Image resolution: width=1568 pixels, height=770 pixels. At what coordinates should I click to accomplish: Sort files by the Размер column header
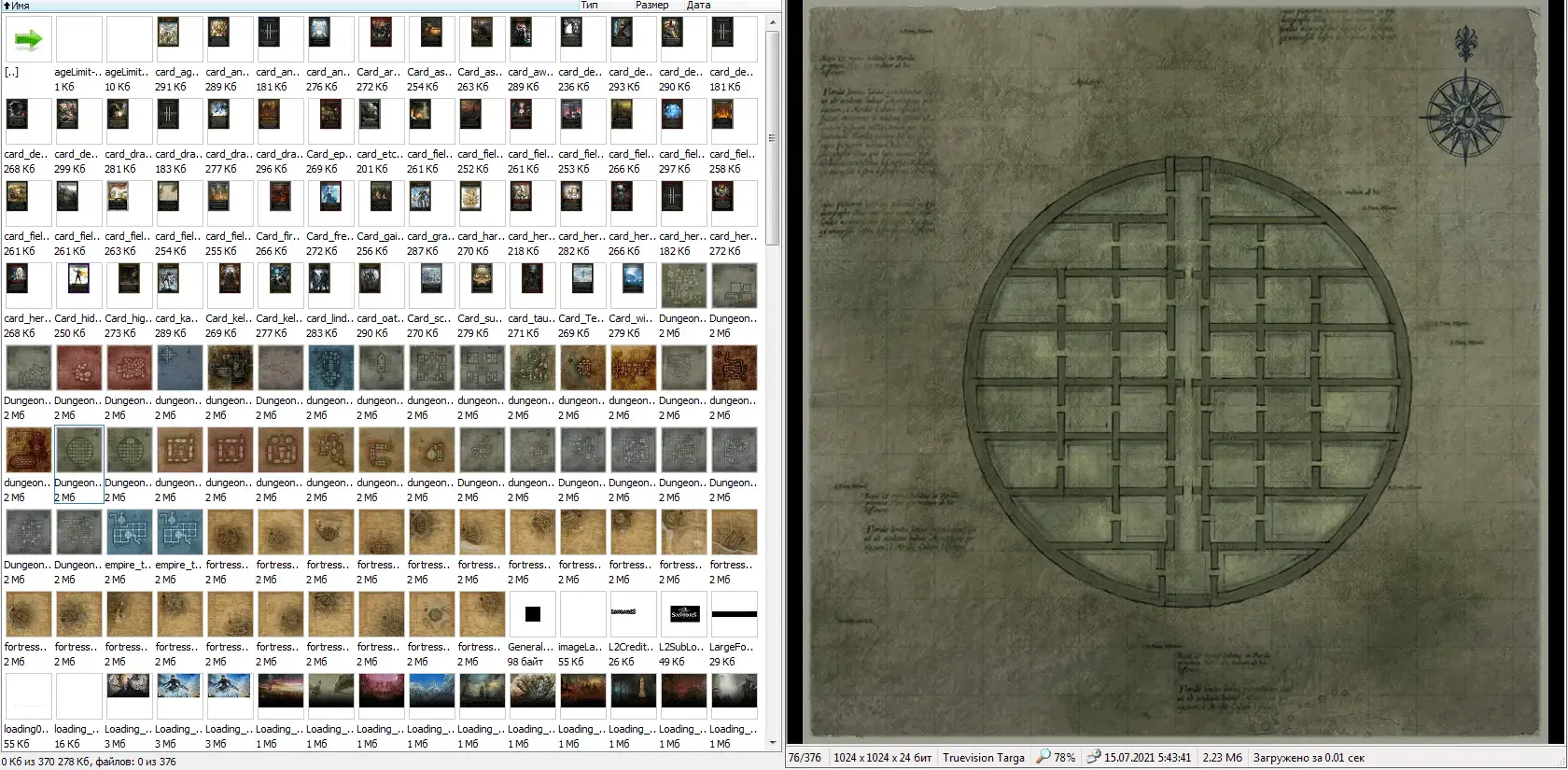click(651, 6)
